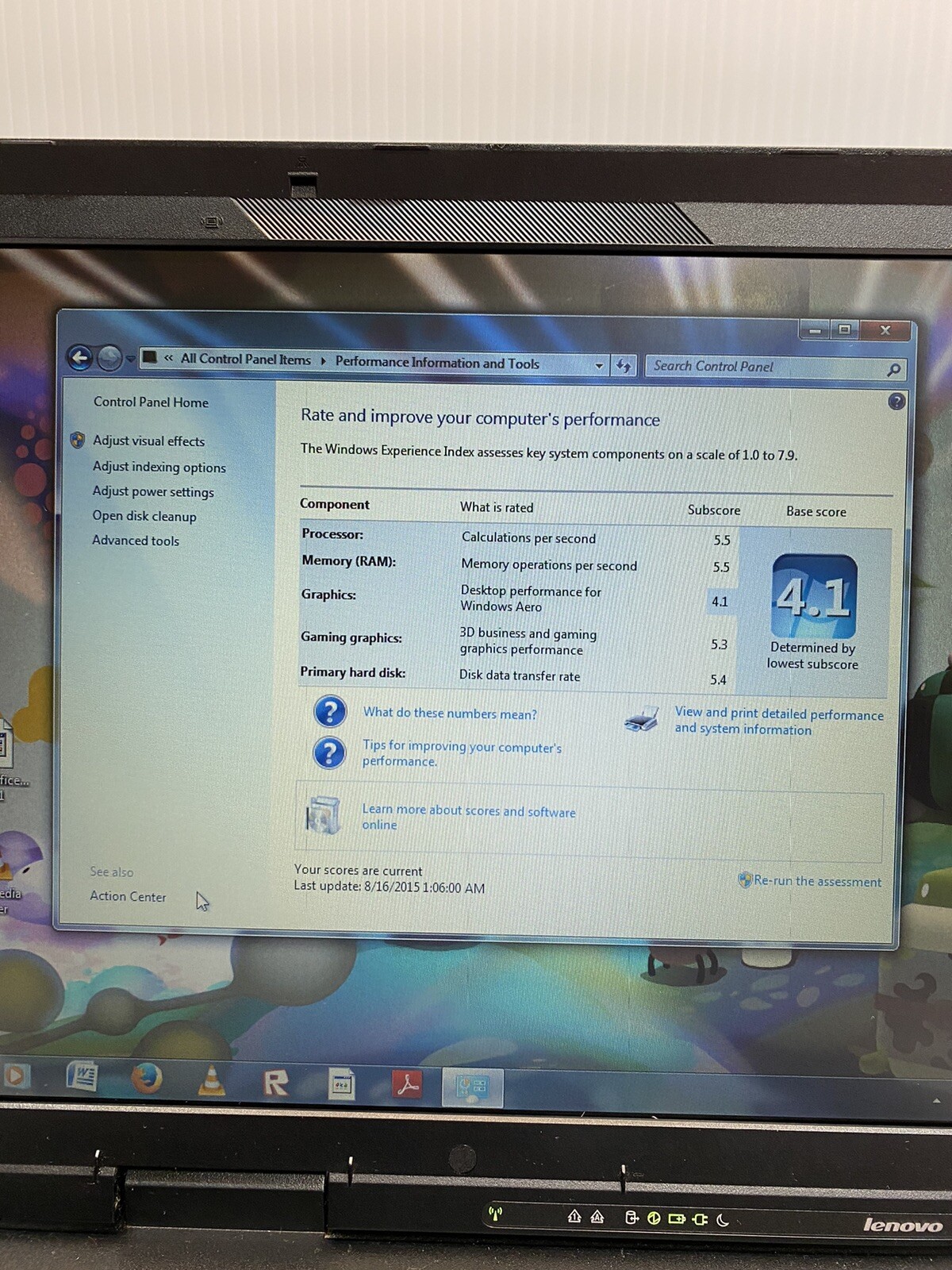Open Adjust indexing options

(159, 467)
